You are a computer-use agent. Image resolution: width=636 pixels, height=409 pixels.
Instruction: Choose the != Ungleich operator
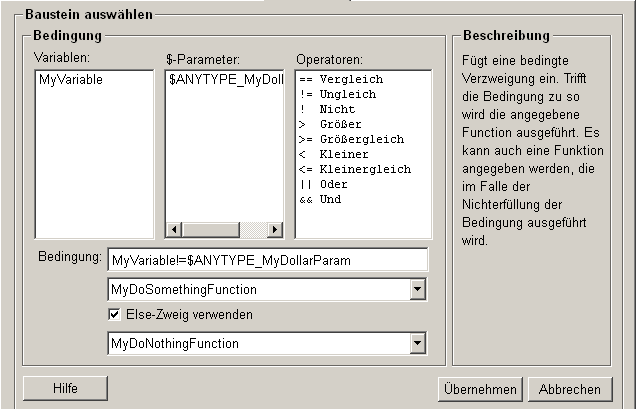(x=336, y=94)
